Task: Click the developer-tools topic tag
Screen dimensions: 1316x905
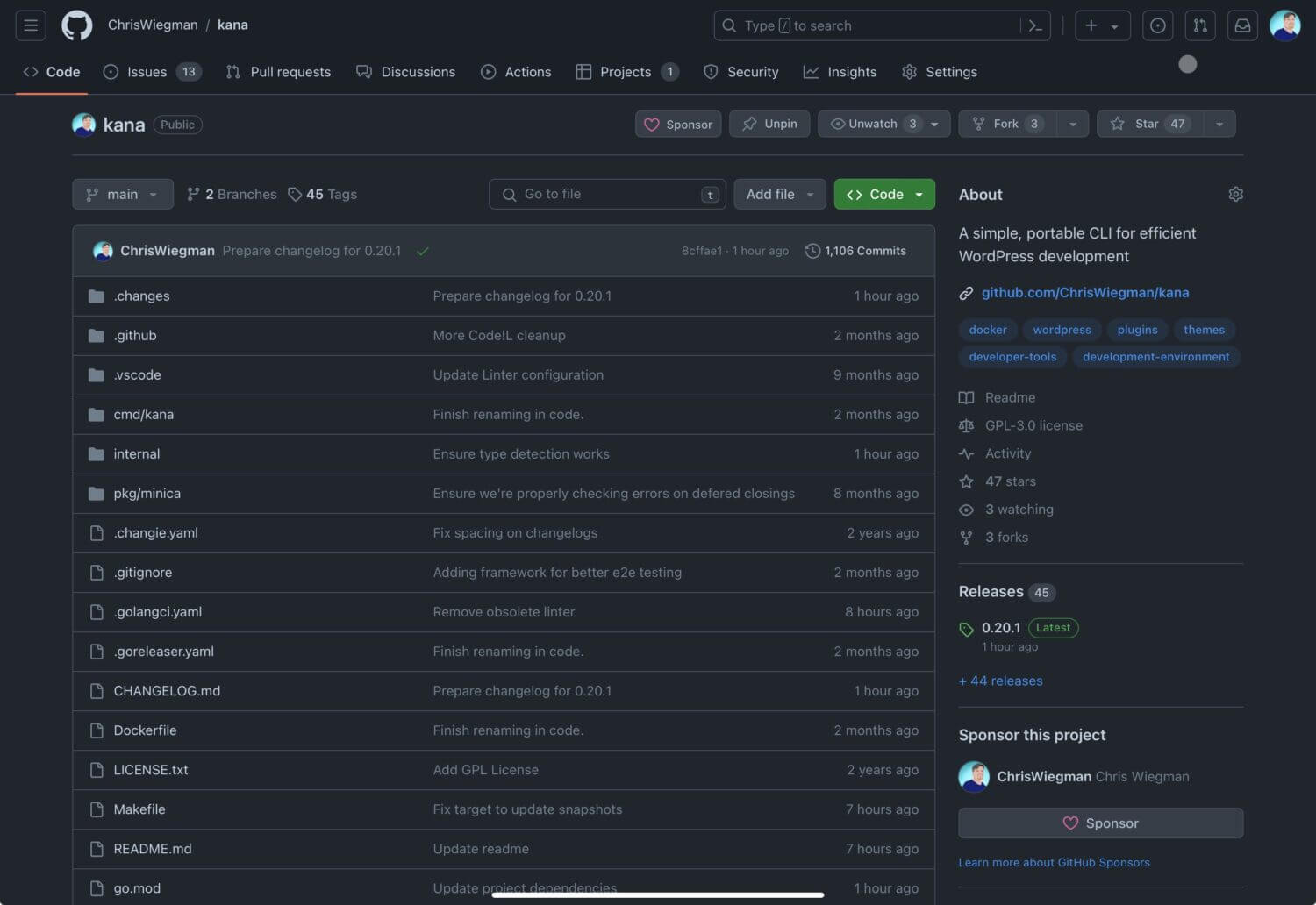Action: click(x=1012, y=357)
